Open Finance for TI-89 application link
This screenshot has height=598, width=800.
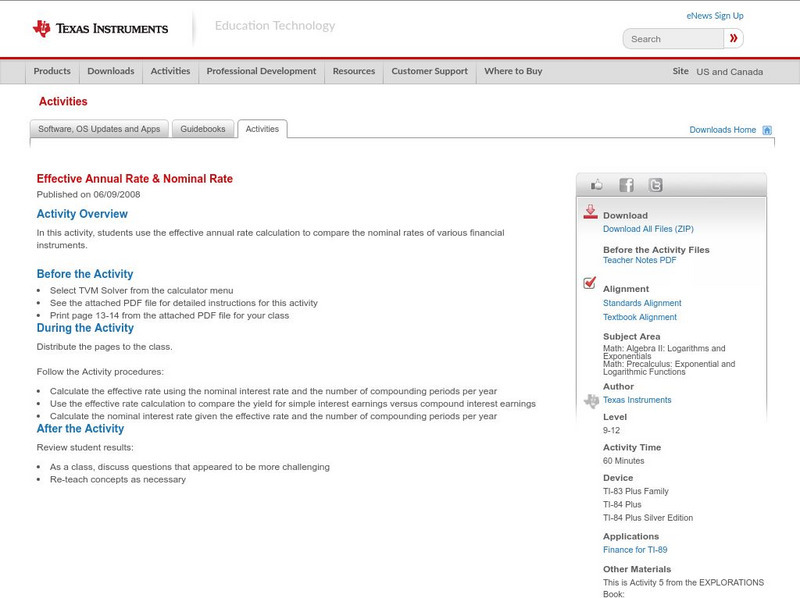[635, 550]
